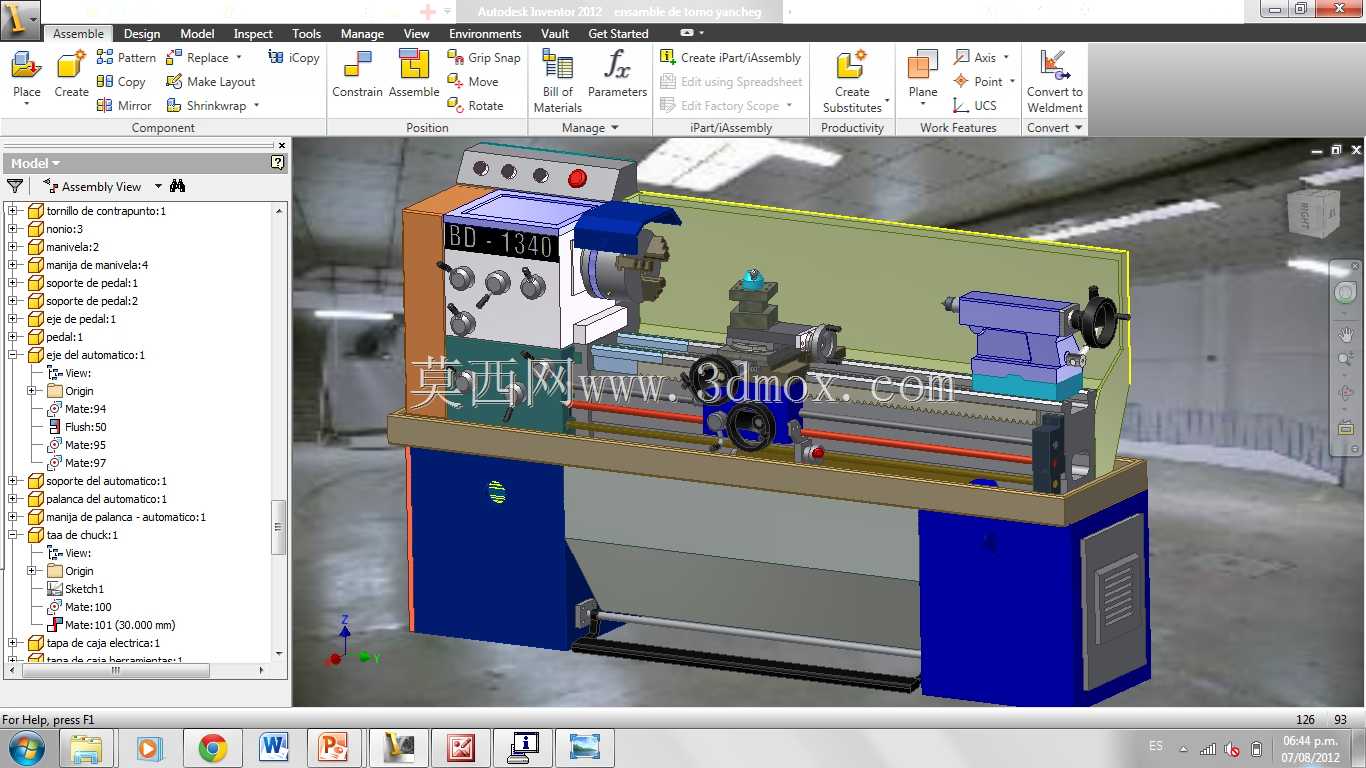This screenshot has height=768, width=1366.
Task: Click the UCS tool
Action: click(x=976, y=106)
